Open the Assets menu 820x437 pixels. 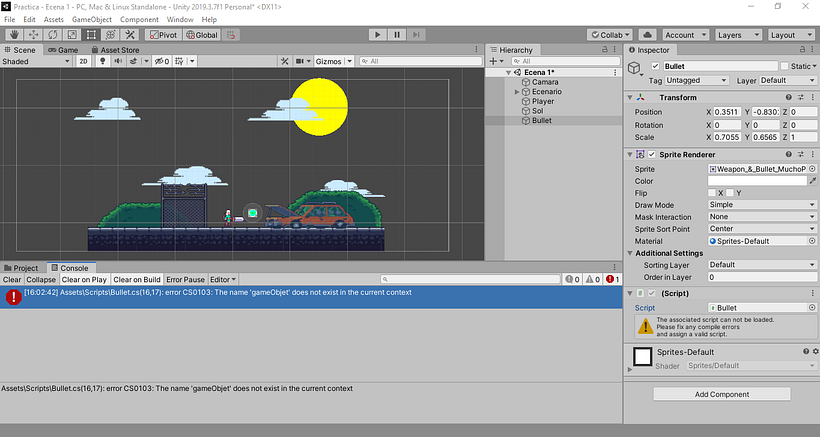coord(53,19)
